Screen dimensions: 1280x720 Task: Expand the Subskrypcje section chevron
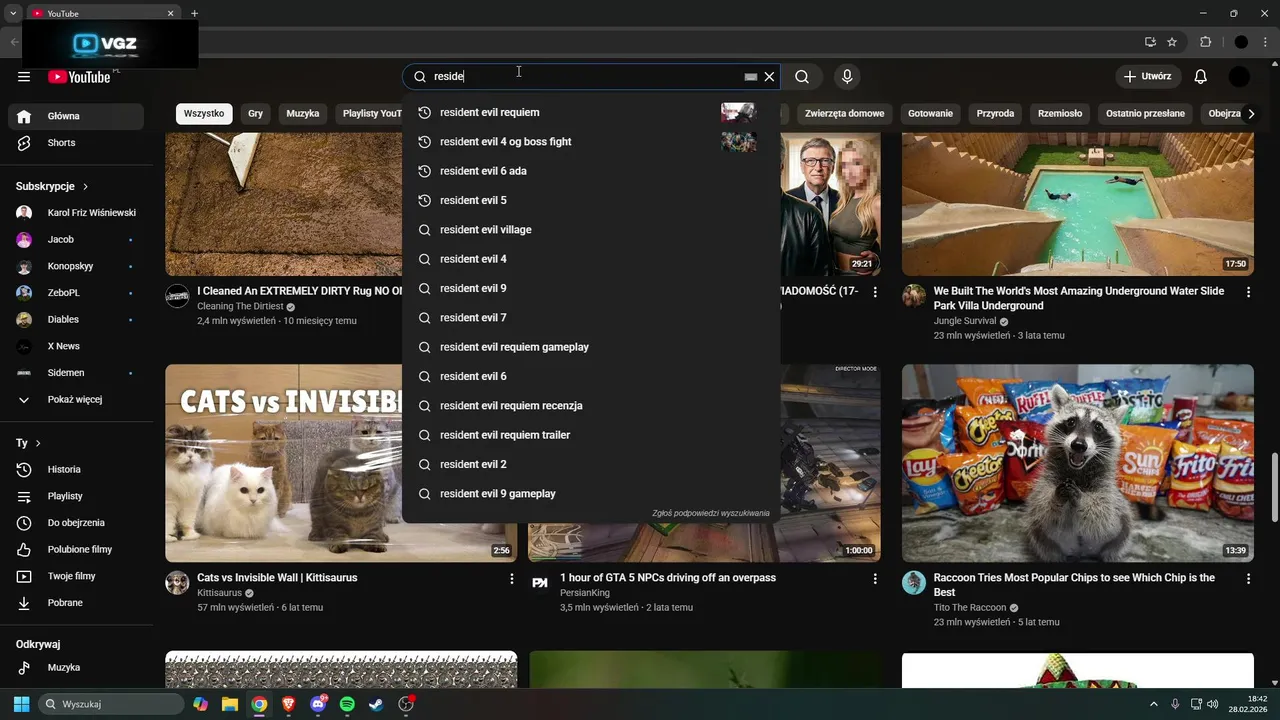[85, 187]
